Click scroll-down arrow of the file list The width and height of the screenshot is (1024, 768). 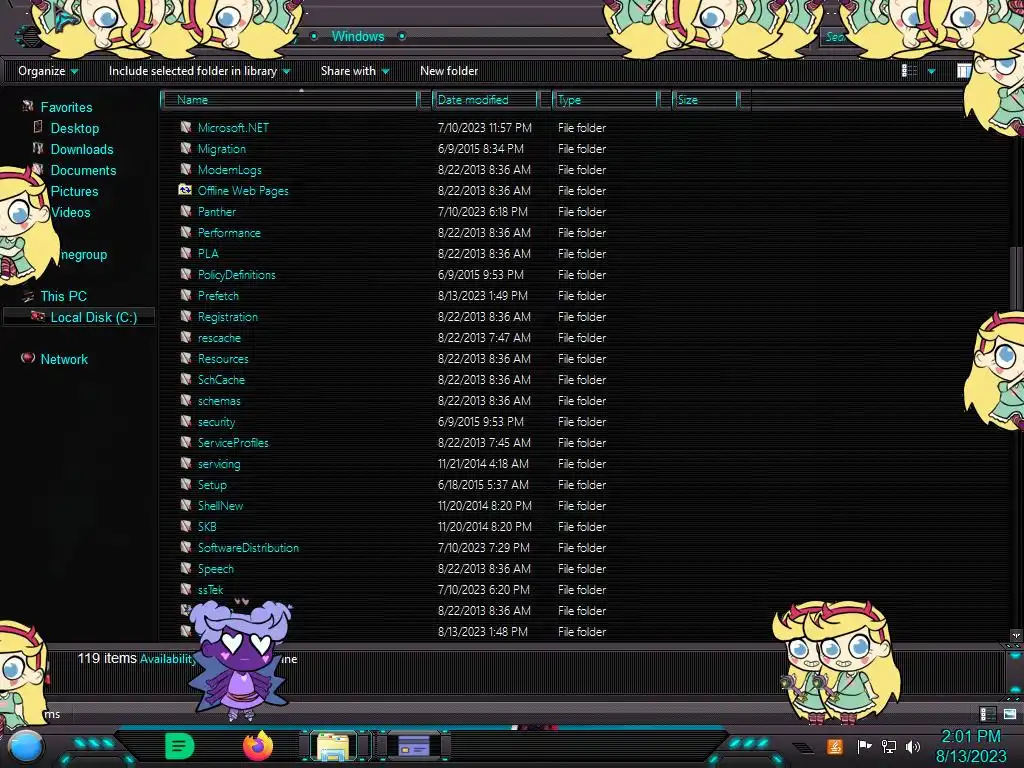(x=1016, y=635)
